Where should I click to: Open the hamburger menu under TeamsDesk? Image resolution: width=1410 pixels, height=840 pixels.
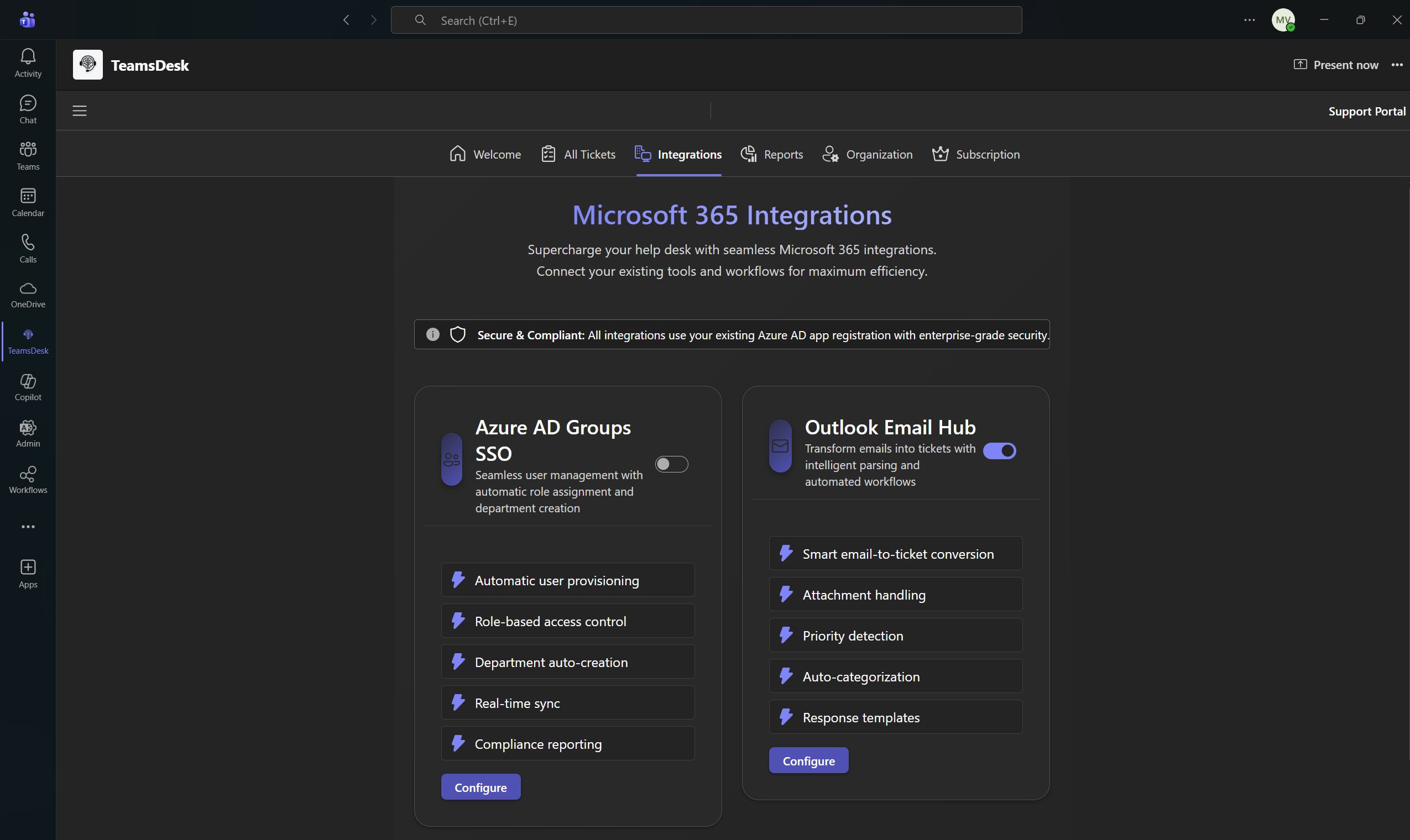click(x=79, y=111)
